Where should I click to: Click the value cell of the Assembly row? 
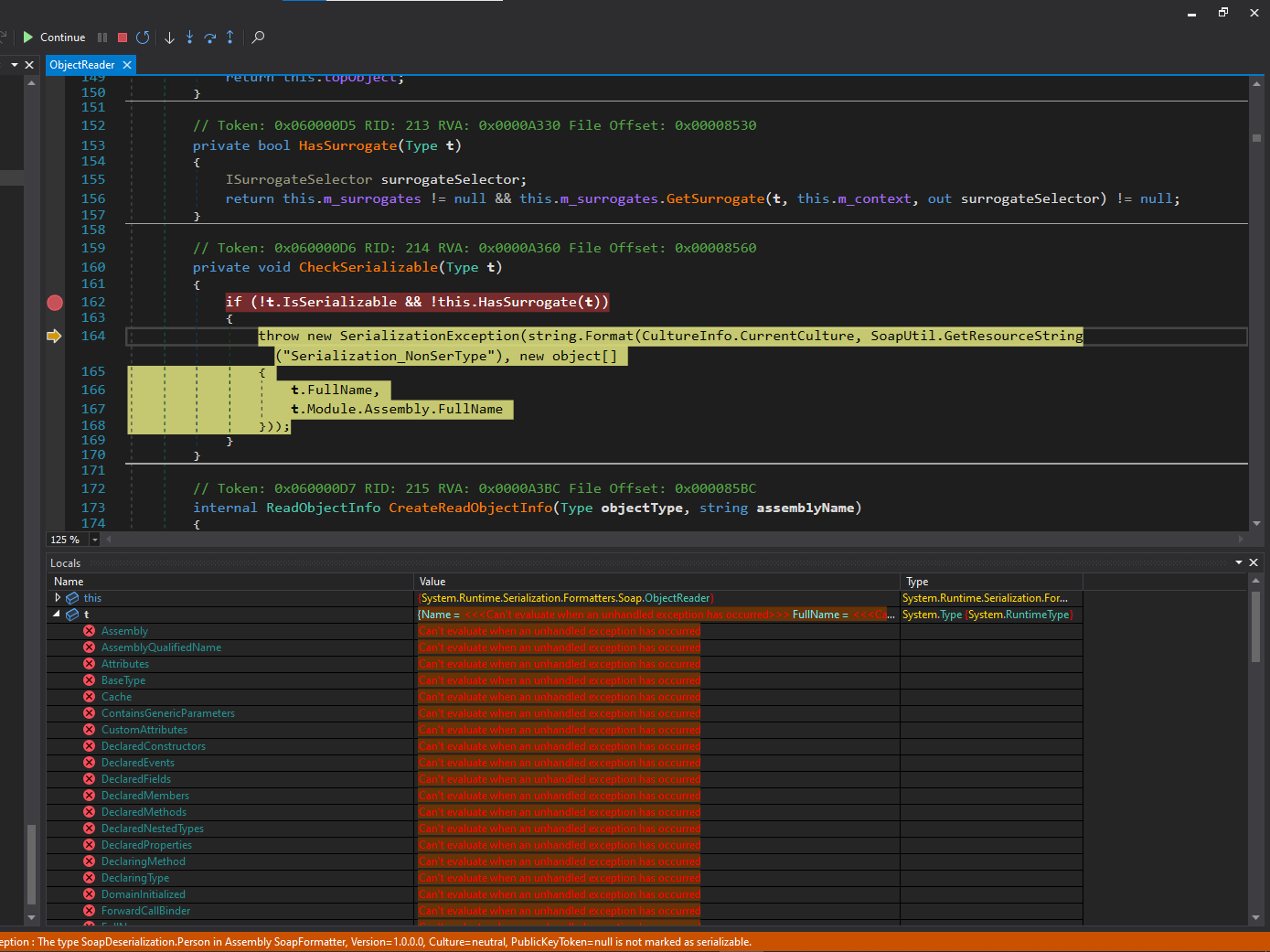[x=657, y=631]
